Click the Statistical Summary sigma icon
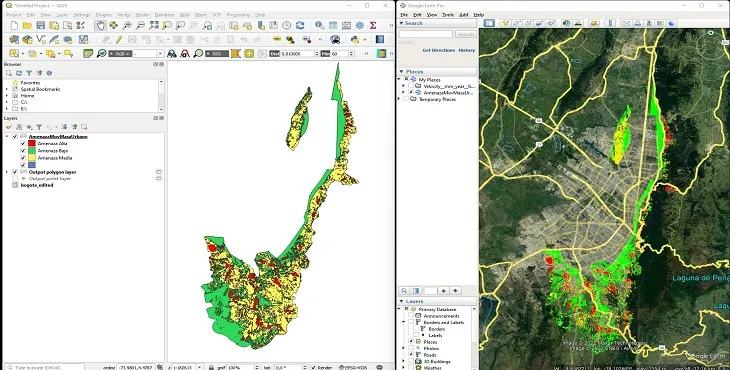This screenshot has width=730, height=370. click(373, 25)
